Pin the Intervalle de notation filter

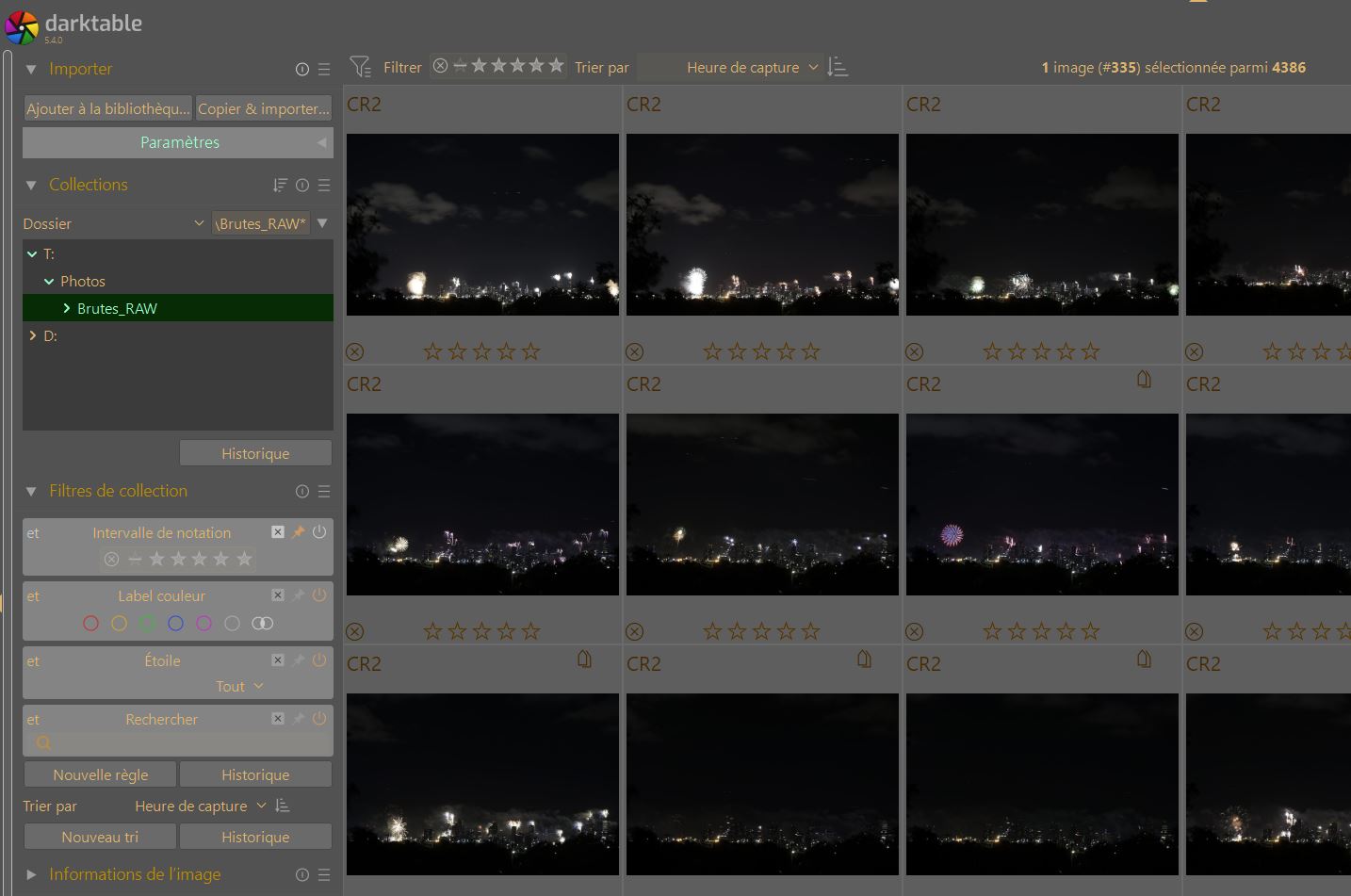click(298, 532)
